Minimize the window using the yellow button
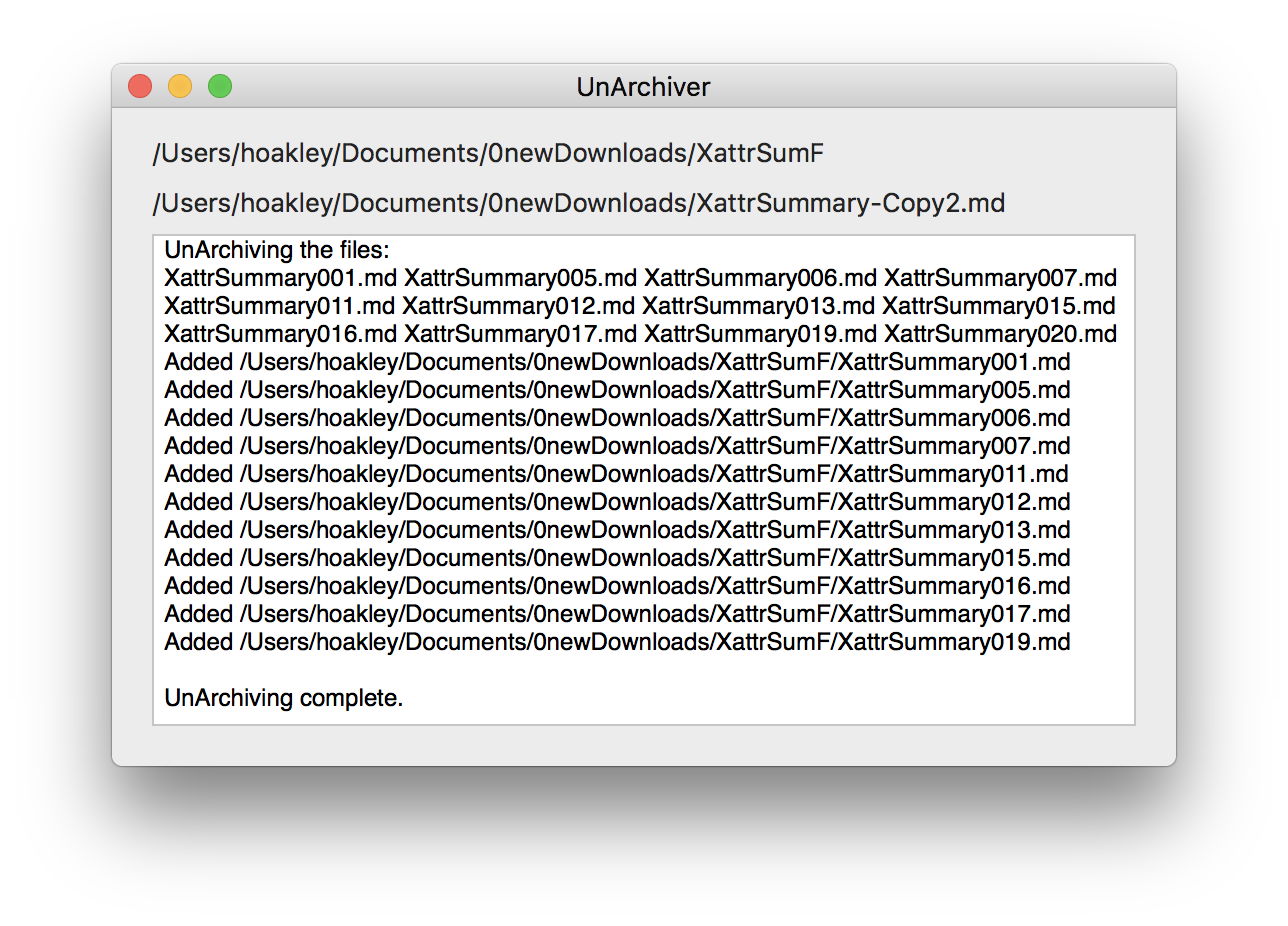 180,87
